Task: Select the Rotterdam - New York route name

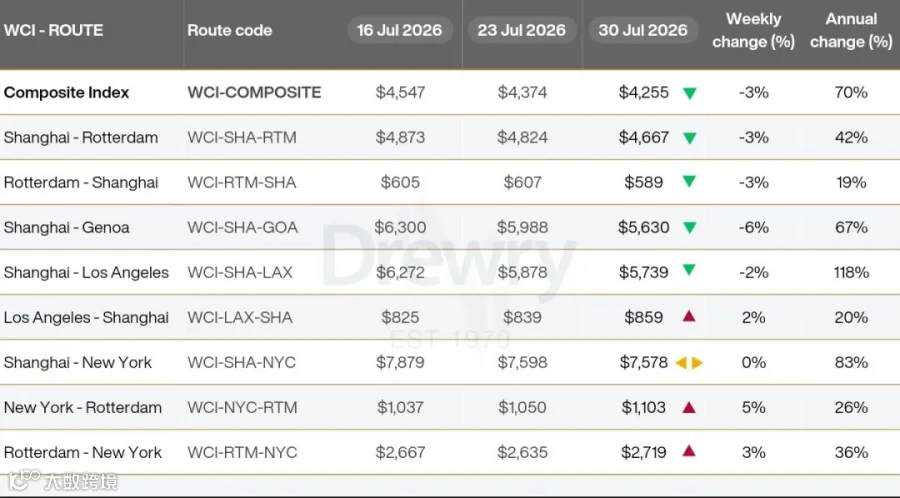Action: (83, 452)
